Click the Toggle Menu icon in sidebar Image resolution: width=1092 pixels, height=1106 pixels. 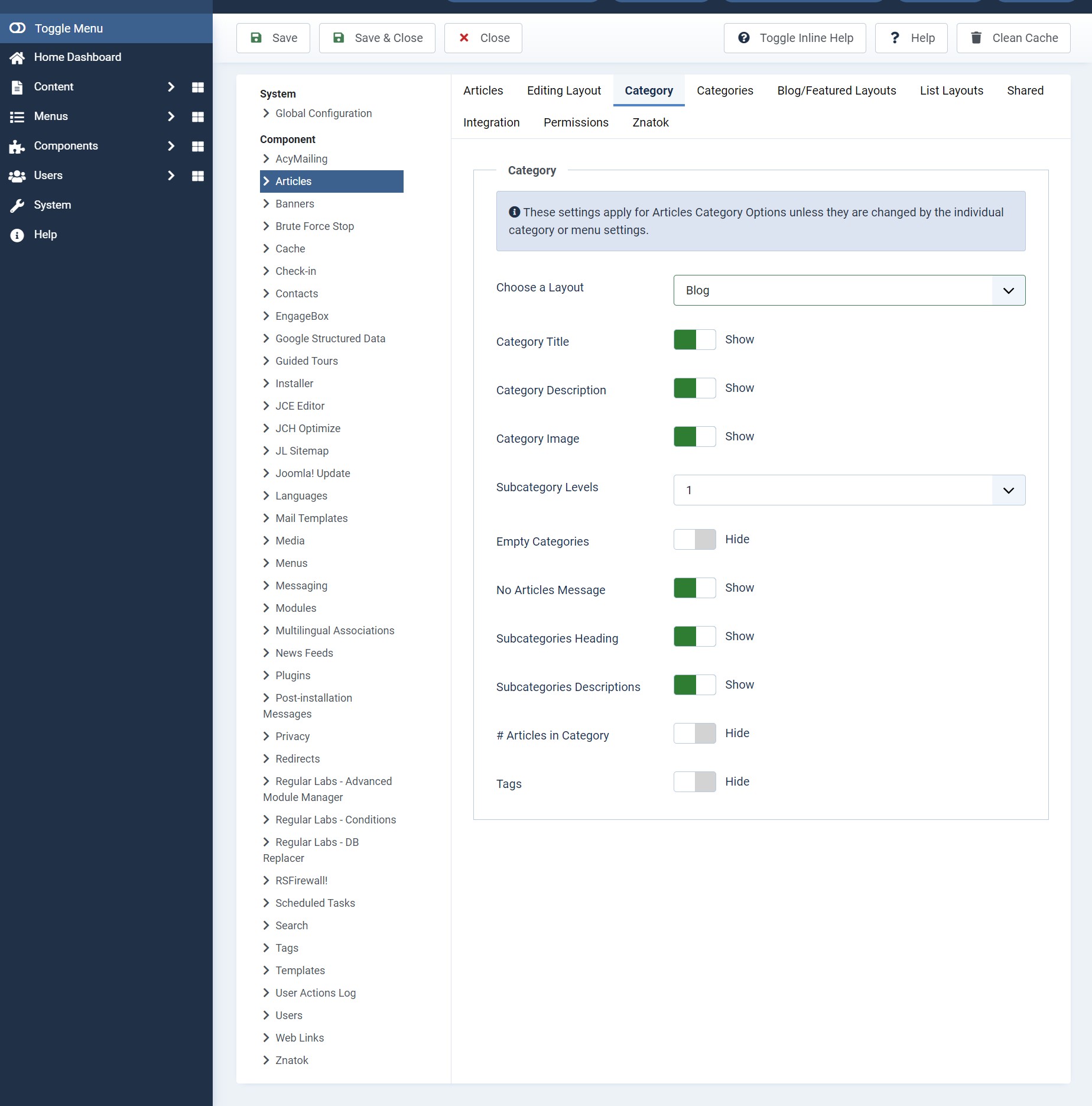pyautogui.click(x=18, y=28)
